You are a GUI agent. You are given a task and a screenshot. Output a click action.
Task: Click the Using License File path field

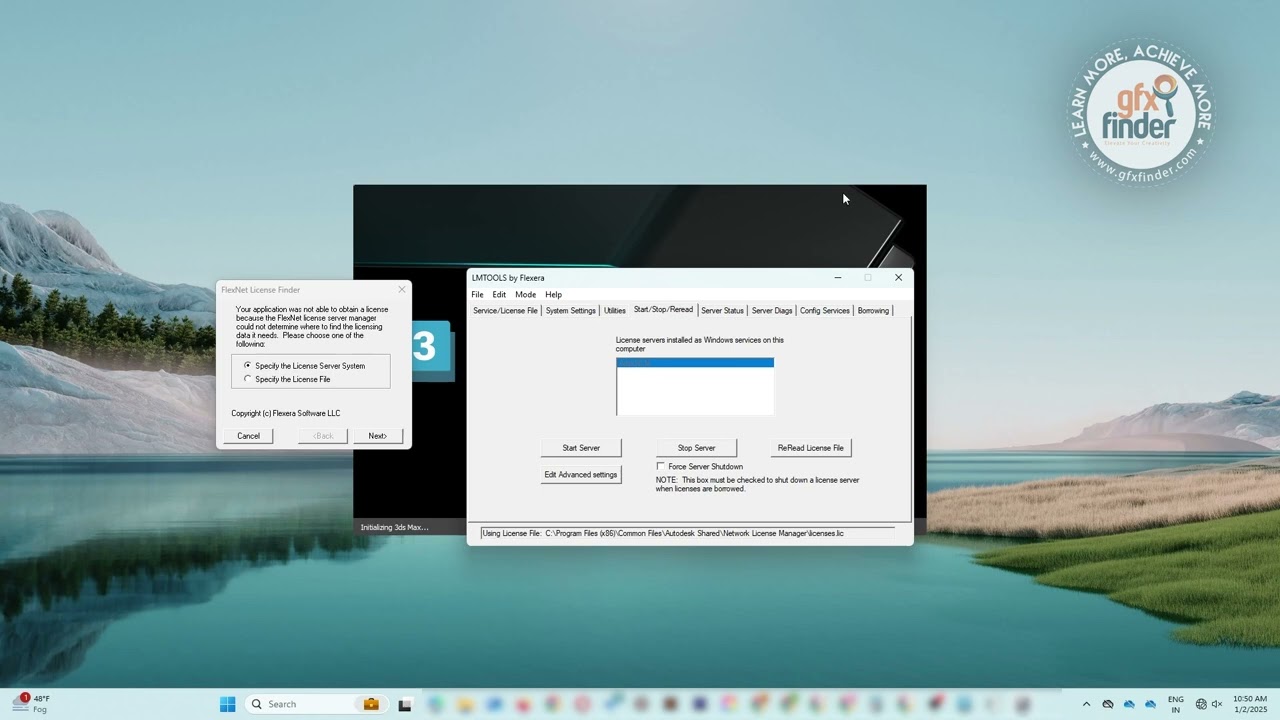point(687,534)
